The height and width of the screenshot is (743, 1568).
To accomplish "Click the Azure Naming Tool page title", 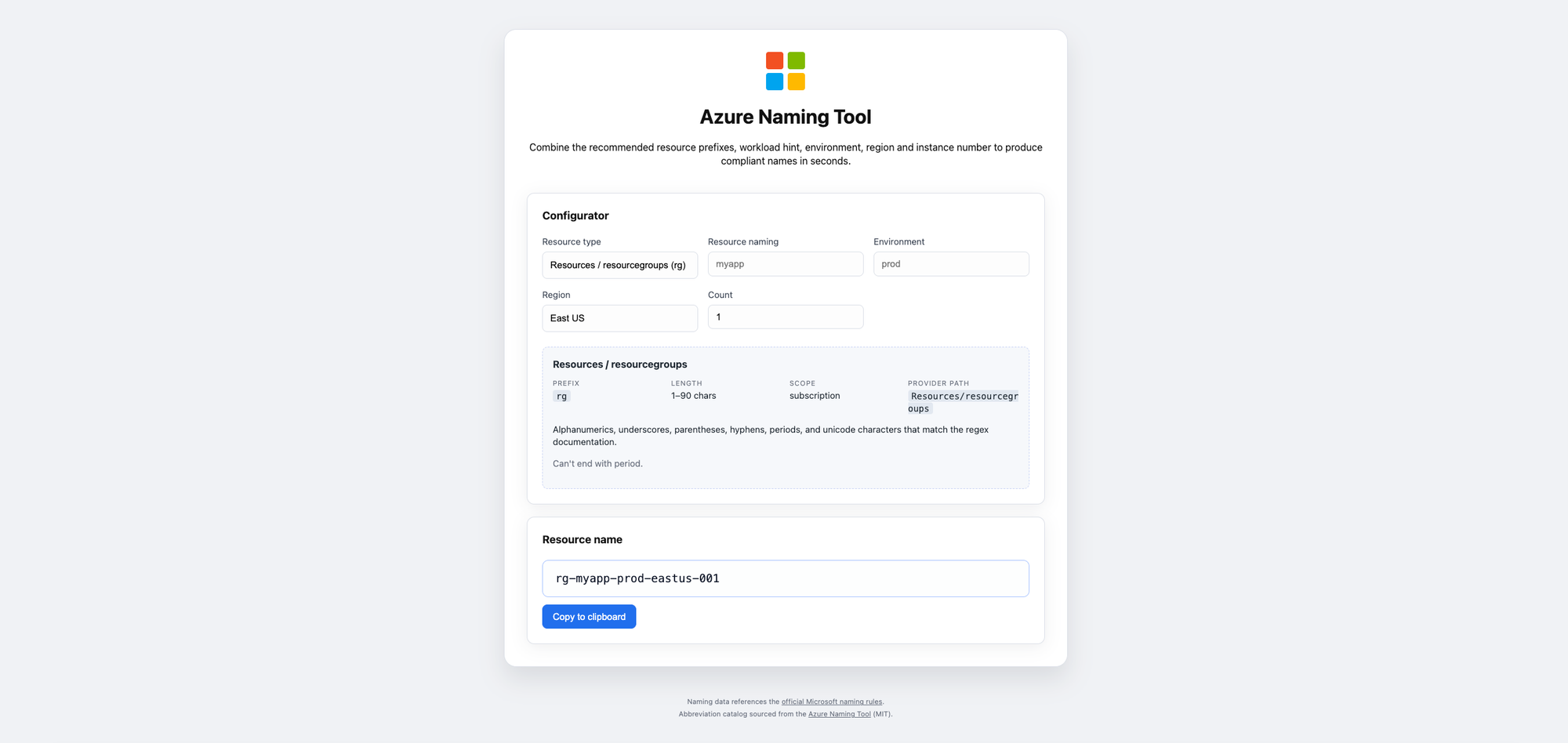I will tap(785, 117).
